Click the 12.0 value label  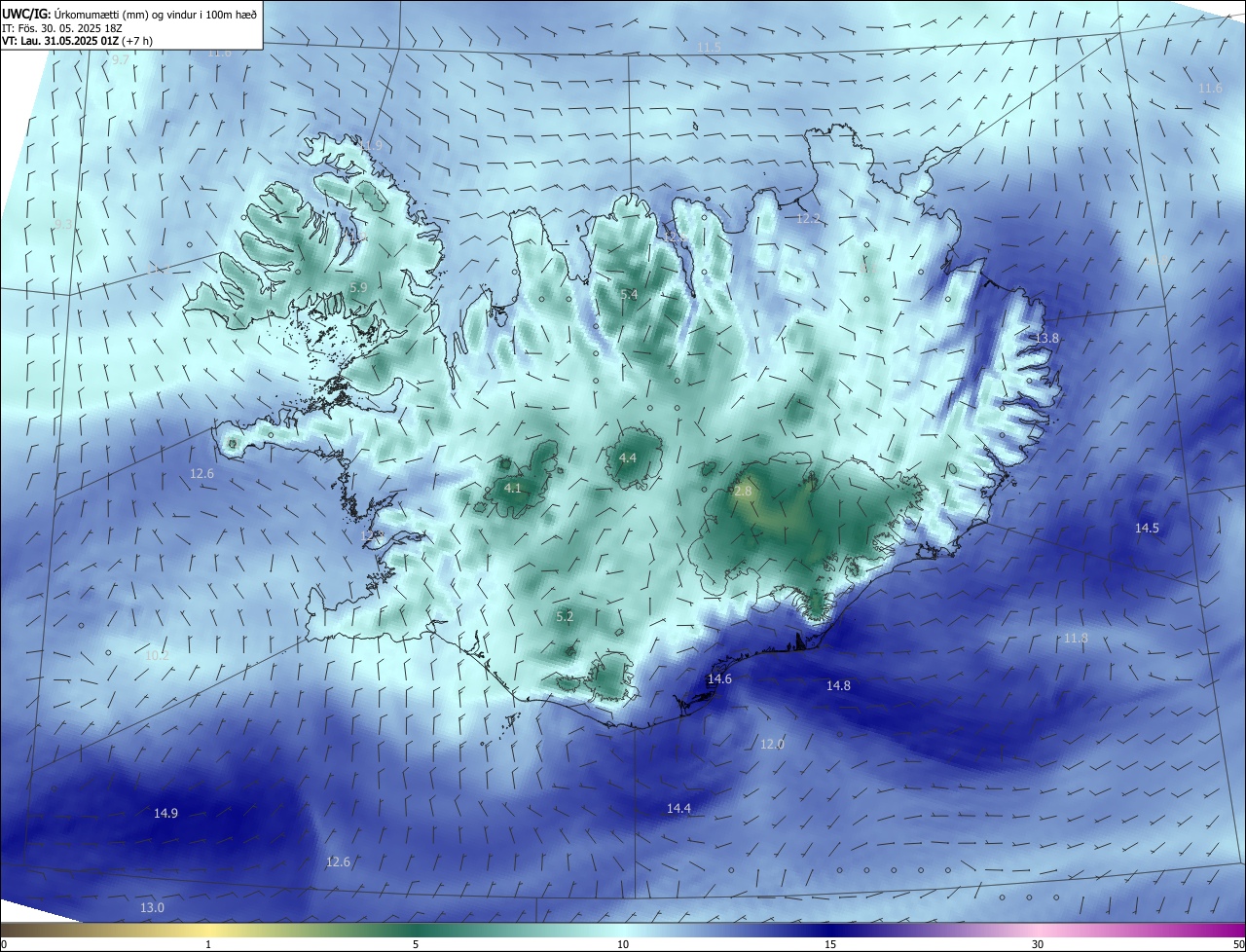point(772,744)
